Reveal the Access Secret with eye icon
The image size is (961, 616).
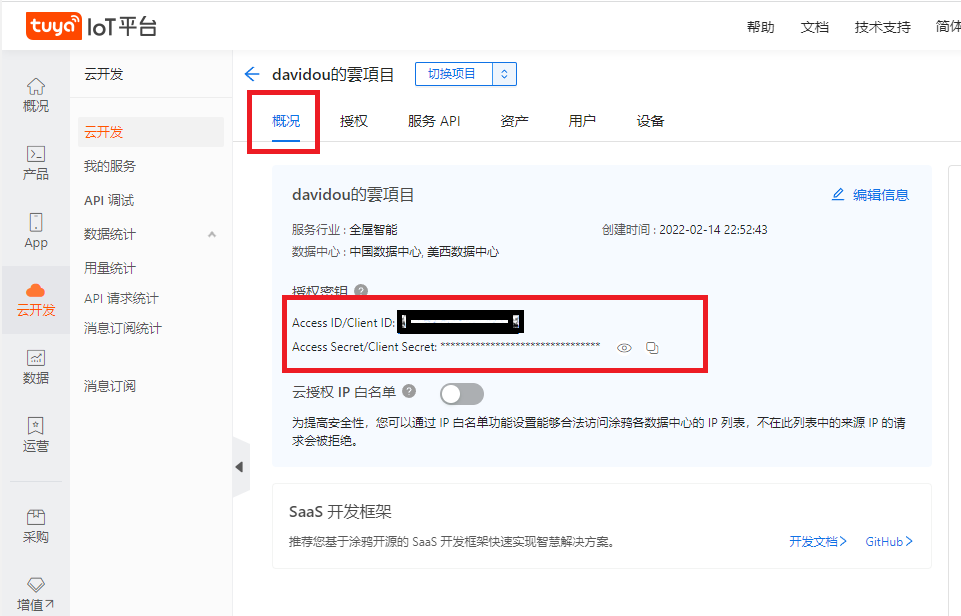pyautogui.click(x=624, y=348)
